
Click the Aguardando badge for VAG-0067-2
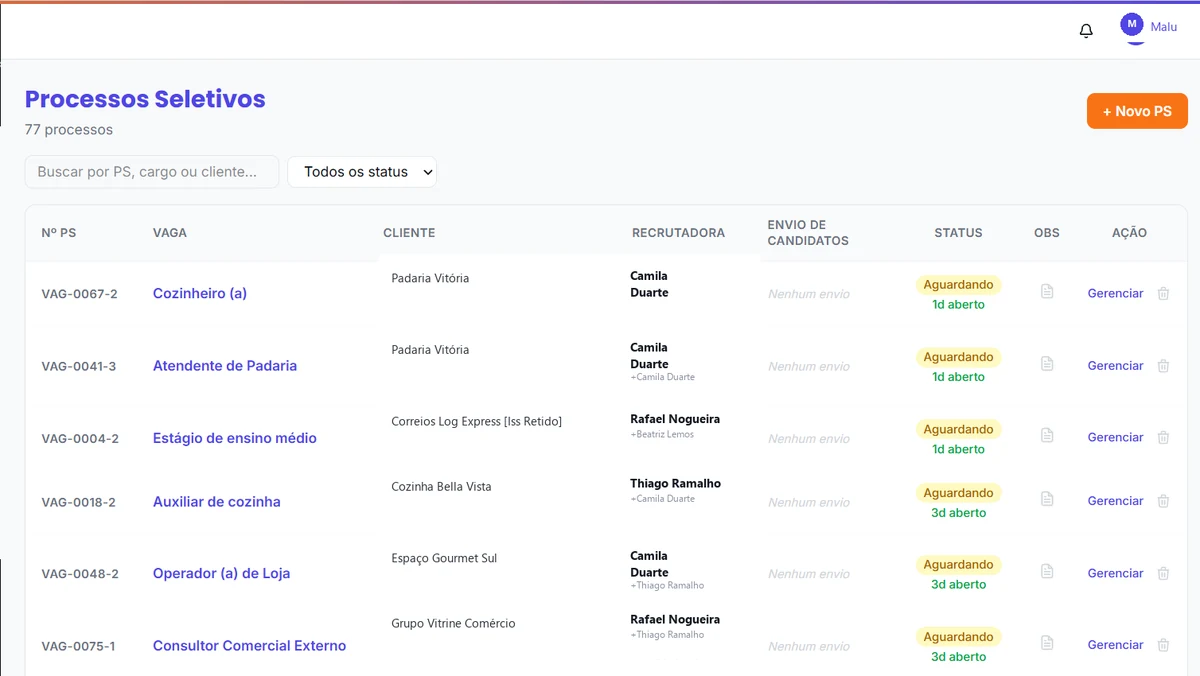[958, 285]
